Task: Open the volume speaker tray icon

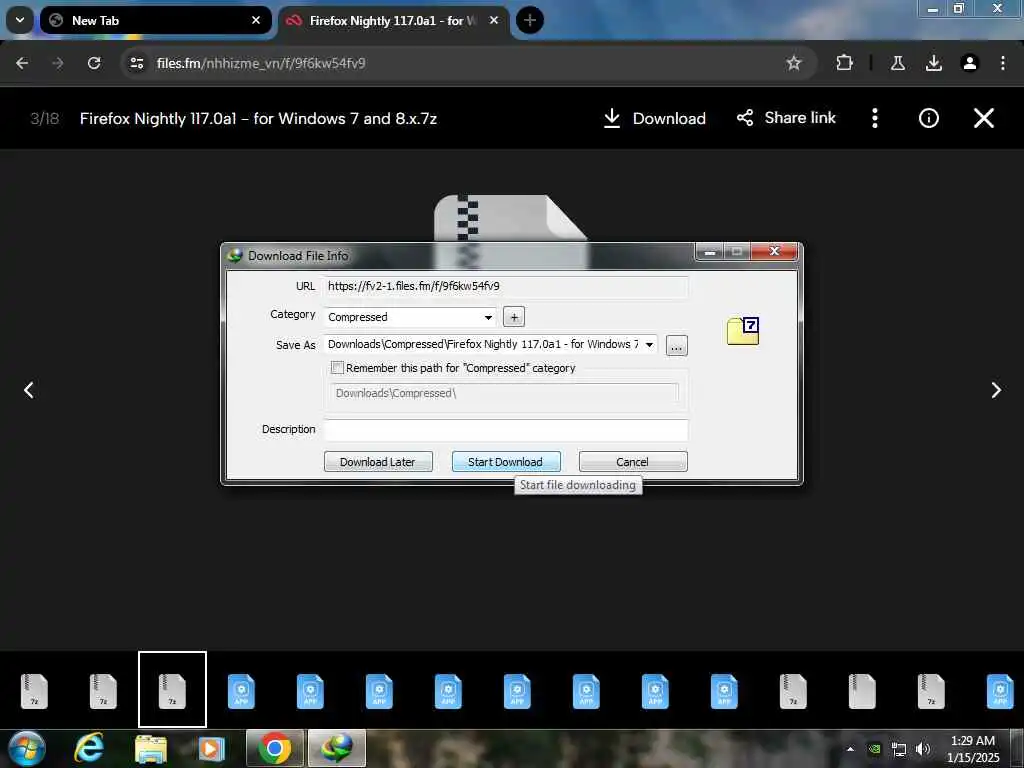Action: click(923, 749)
